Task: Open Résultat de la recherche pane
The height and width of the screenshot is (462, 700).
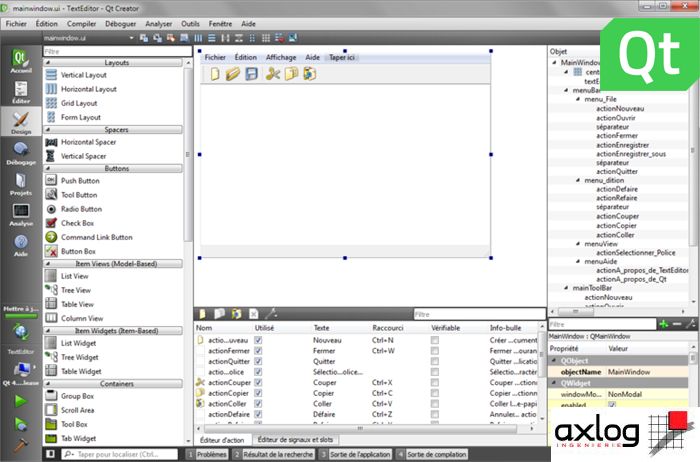Action: pos(273,454)
